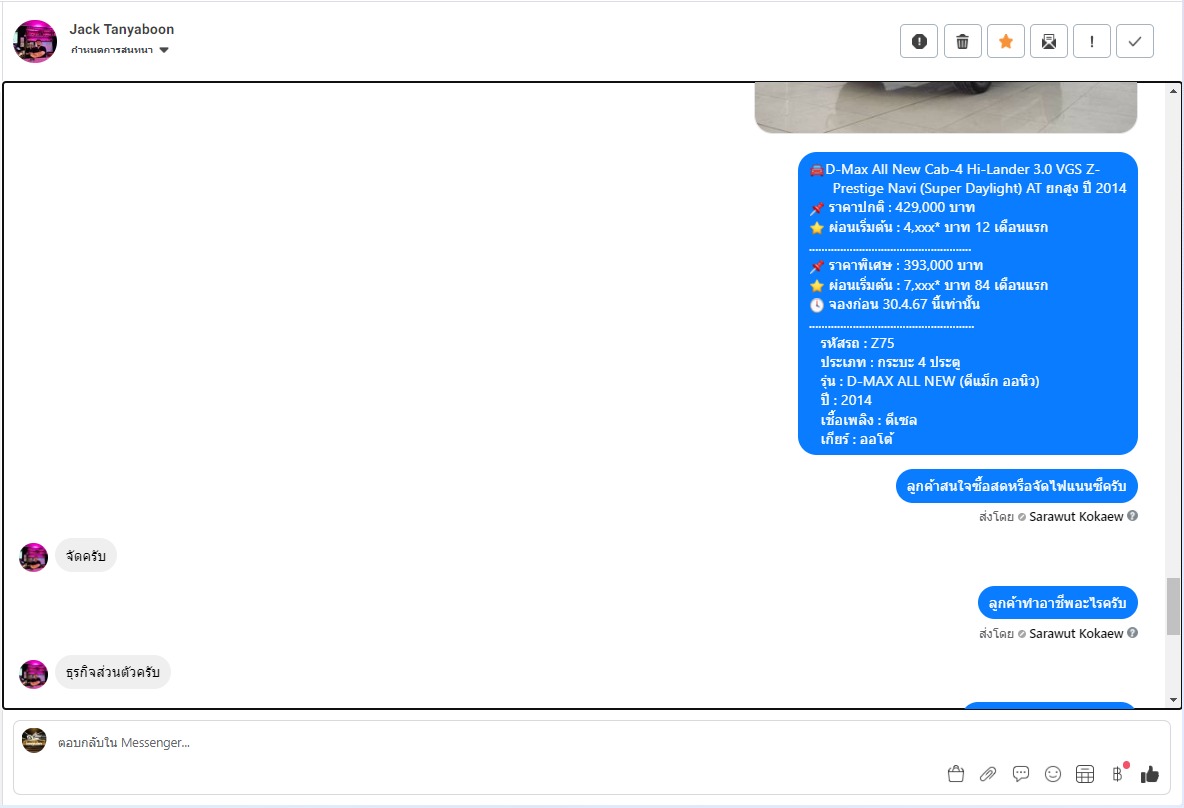Open the shopping bag products icon

956,774
